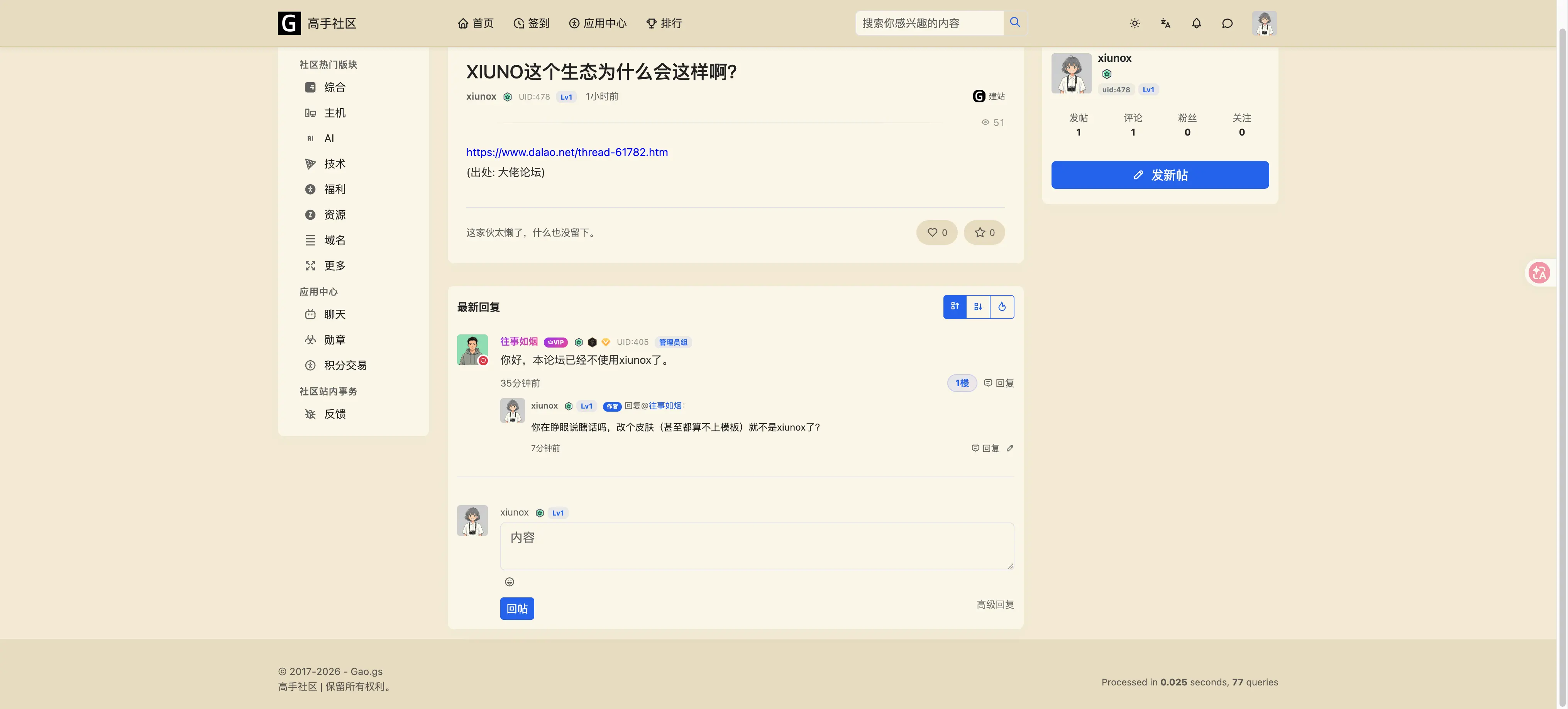View 评论 count in profile card

click(x=1133, y=125)
